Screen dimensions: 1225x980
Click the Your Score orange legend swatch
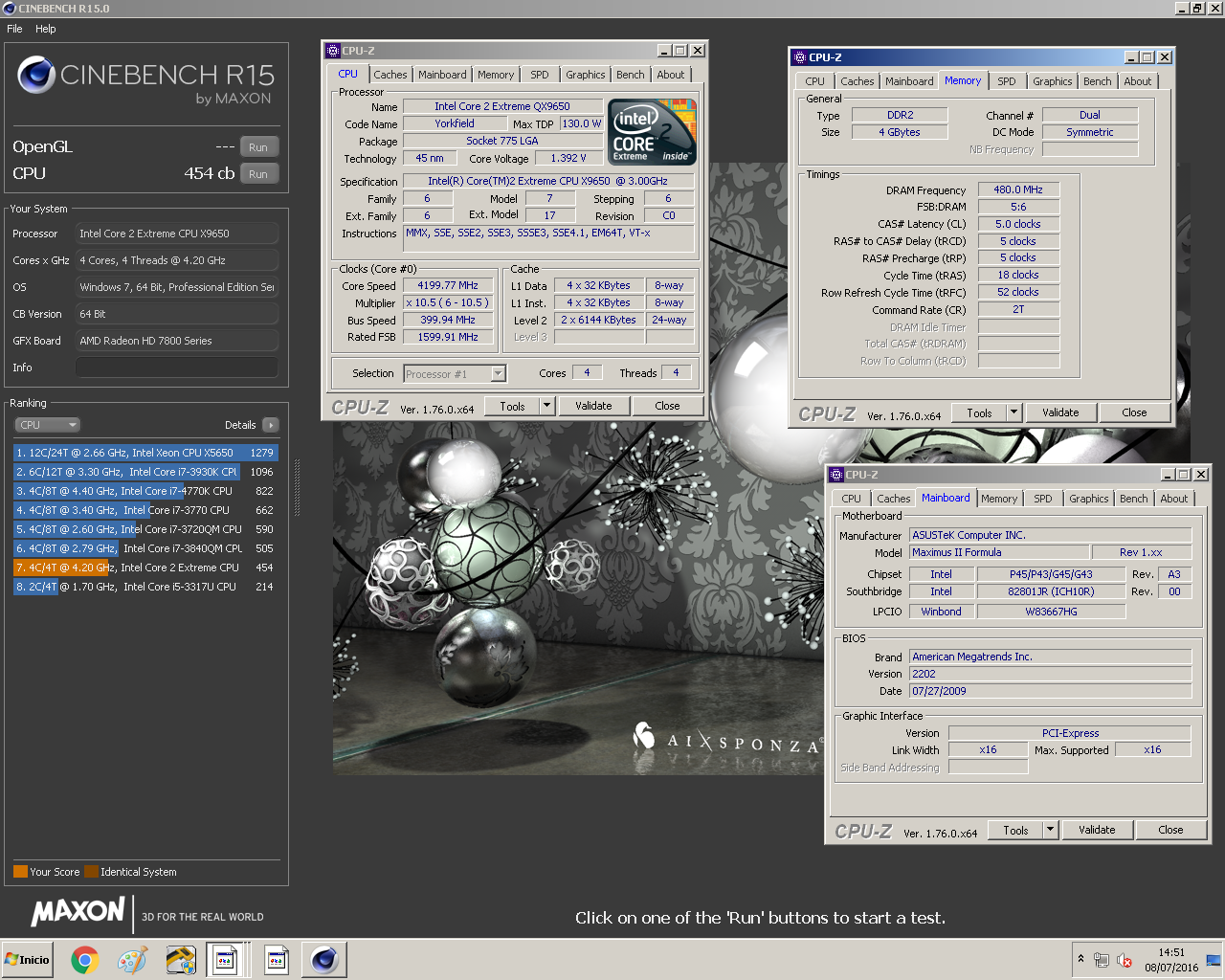pos(20,872)
